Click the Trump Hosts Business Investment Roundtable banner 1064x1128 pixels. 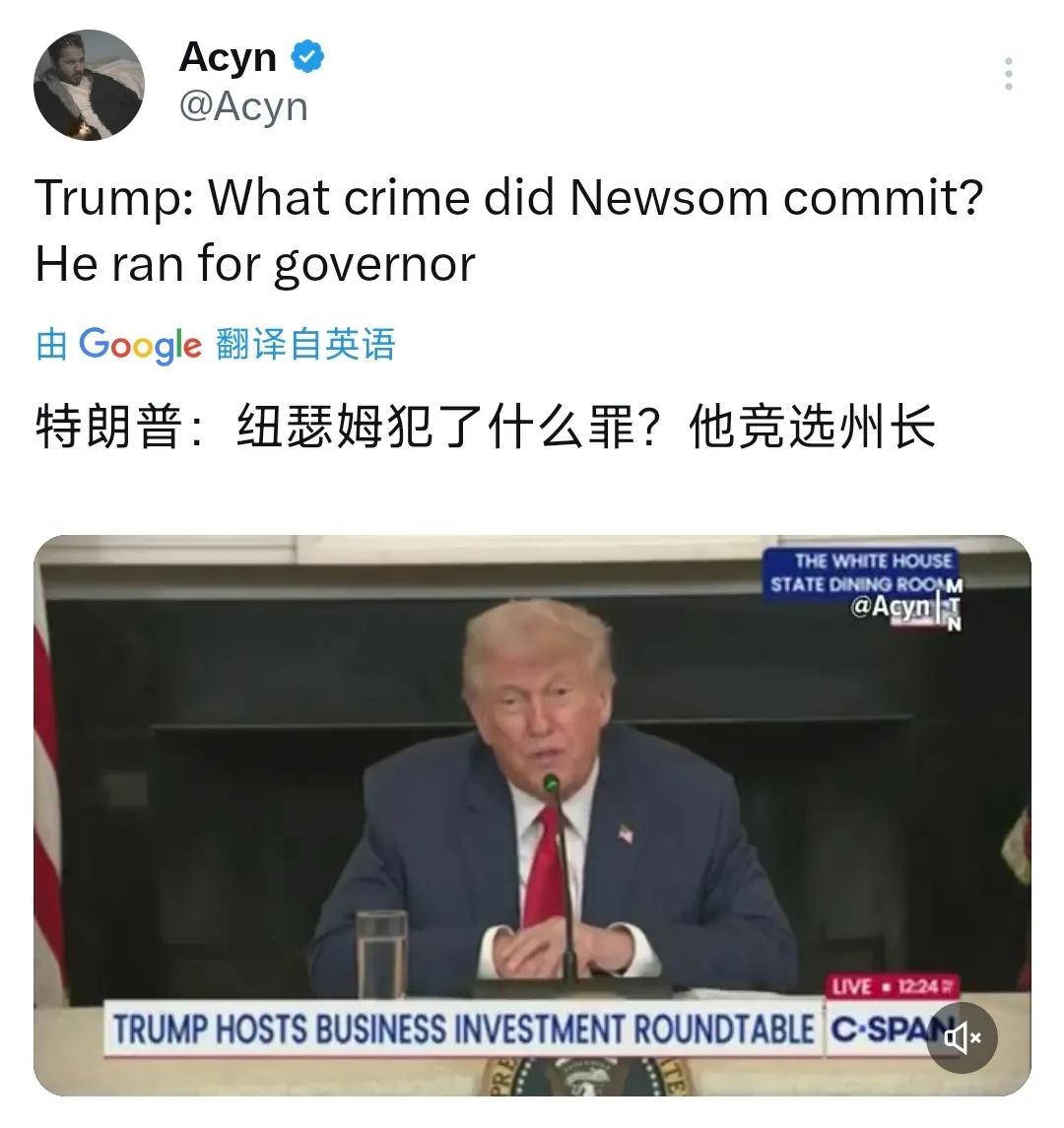pos(463,1028)
